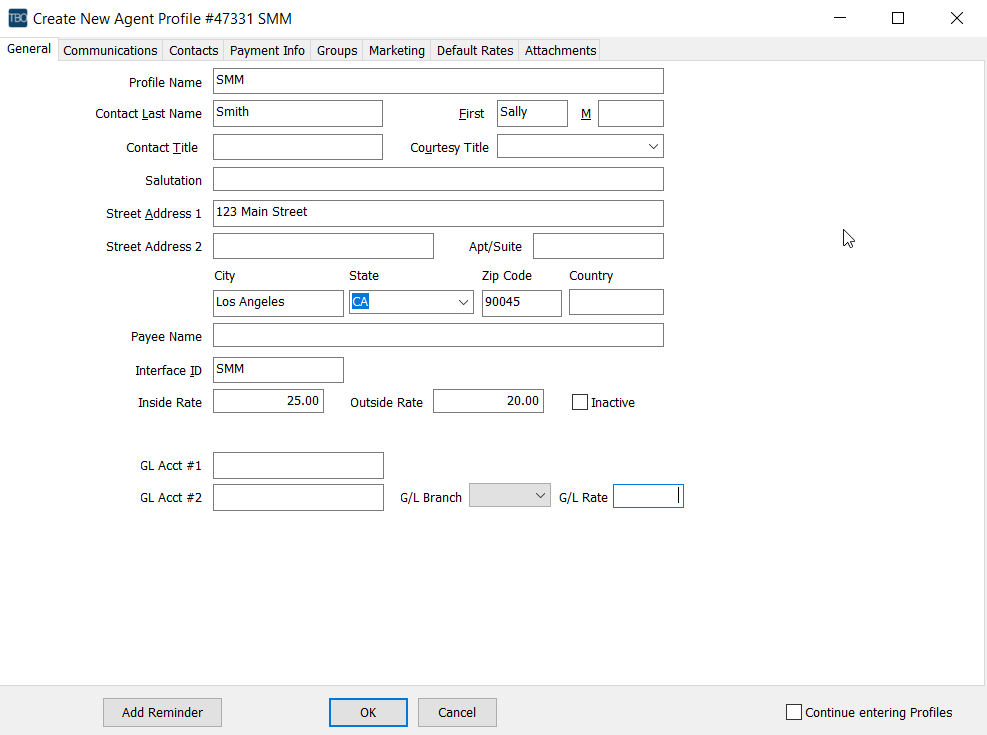Image resolution: width=987 pixels, height=735 pixels.
Task: Open the Attachments tab
Action: point(559,50)
